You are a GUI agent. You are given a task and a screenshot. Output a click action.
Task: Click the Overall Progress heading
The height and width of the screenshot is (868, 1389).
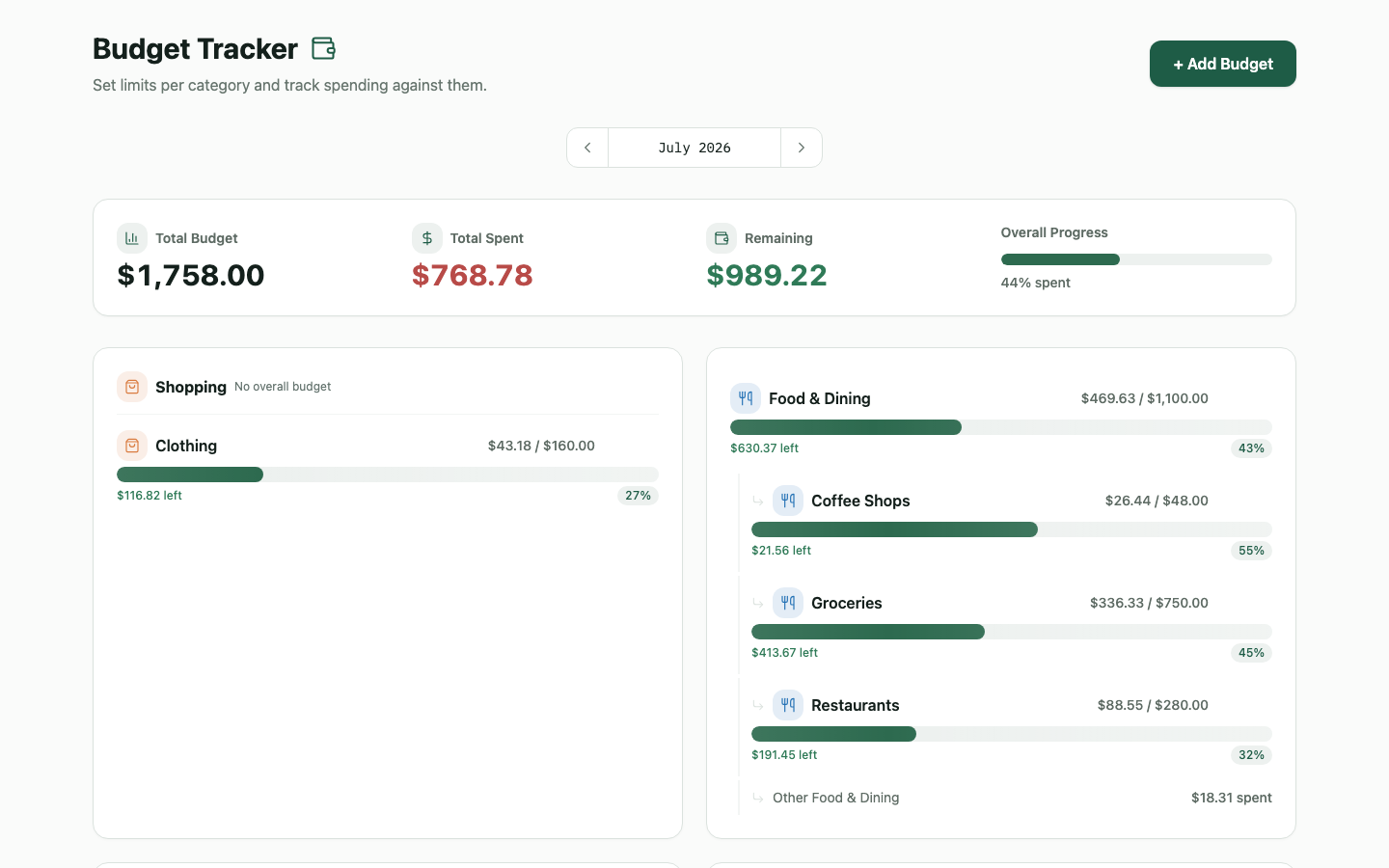(1054, 232)
